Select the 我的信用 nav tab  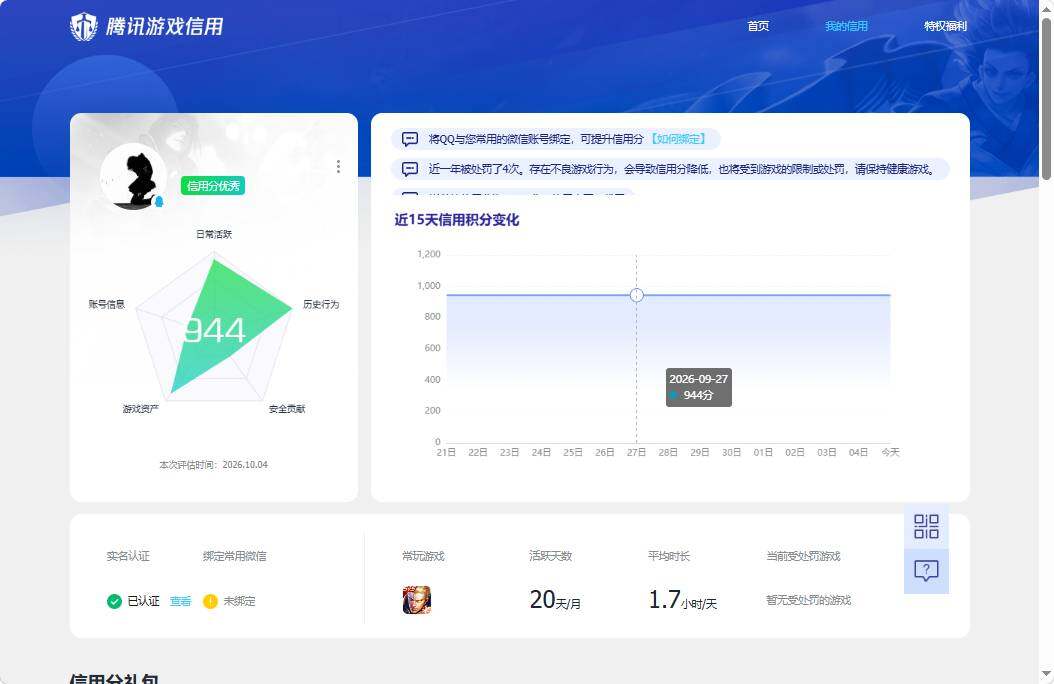pos(846,26)
